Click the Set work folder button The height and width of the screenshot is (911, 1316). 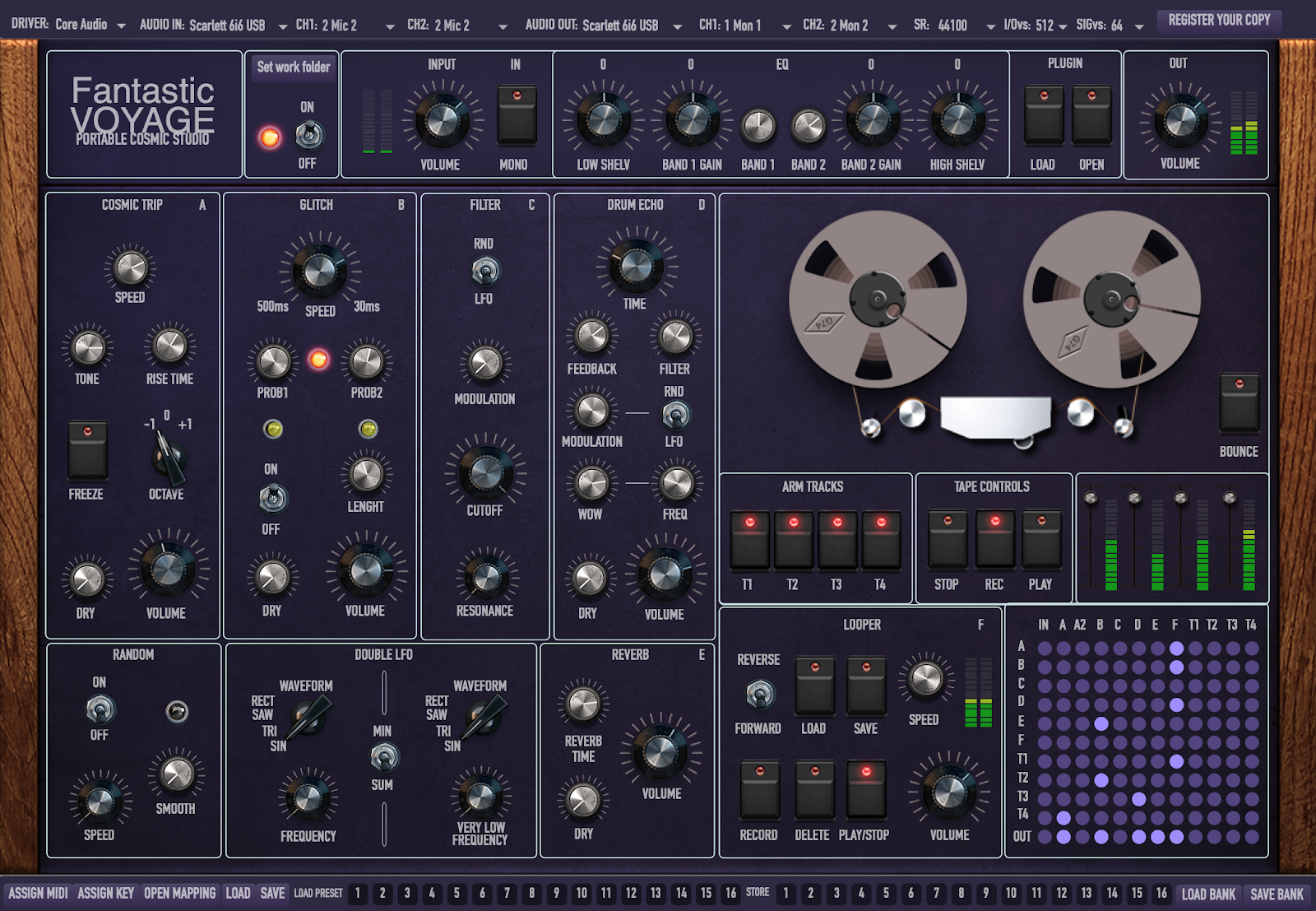pyautogui.click(x=293, y=67)
